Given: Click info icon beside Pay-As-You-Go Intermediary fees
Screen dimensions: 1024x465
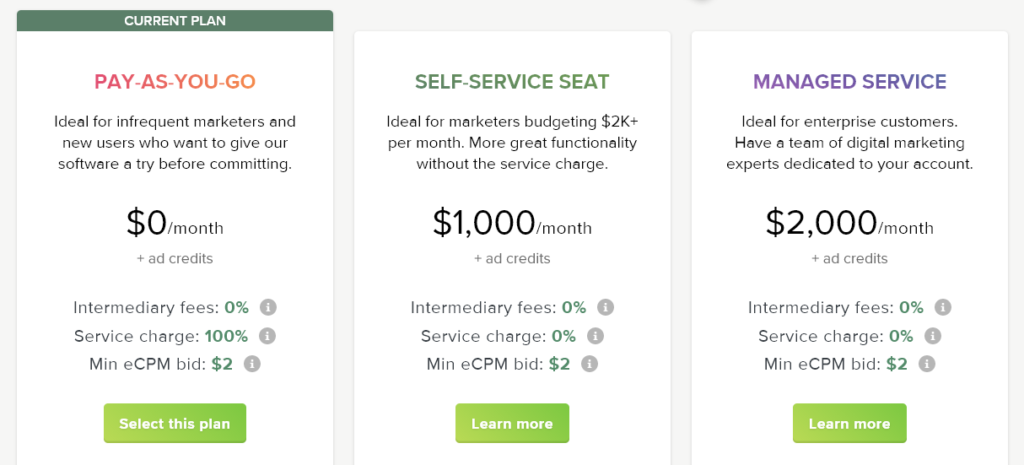Looking at the screenshot, I should (x=268, y=307).
